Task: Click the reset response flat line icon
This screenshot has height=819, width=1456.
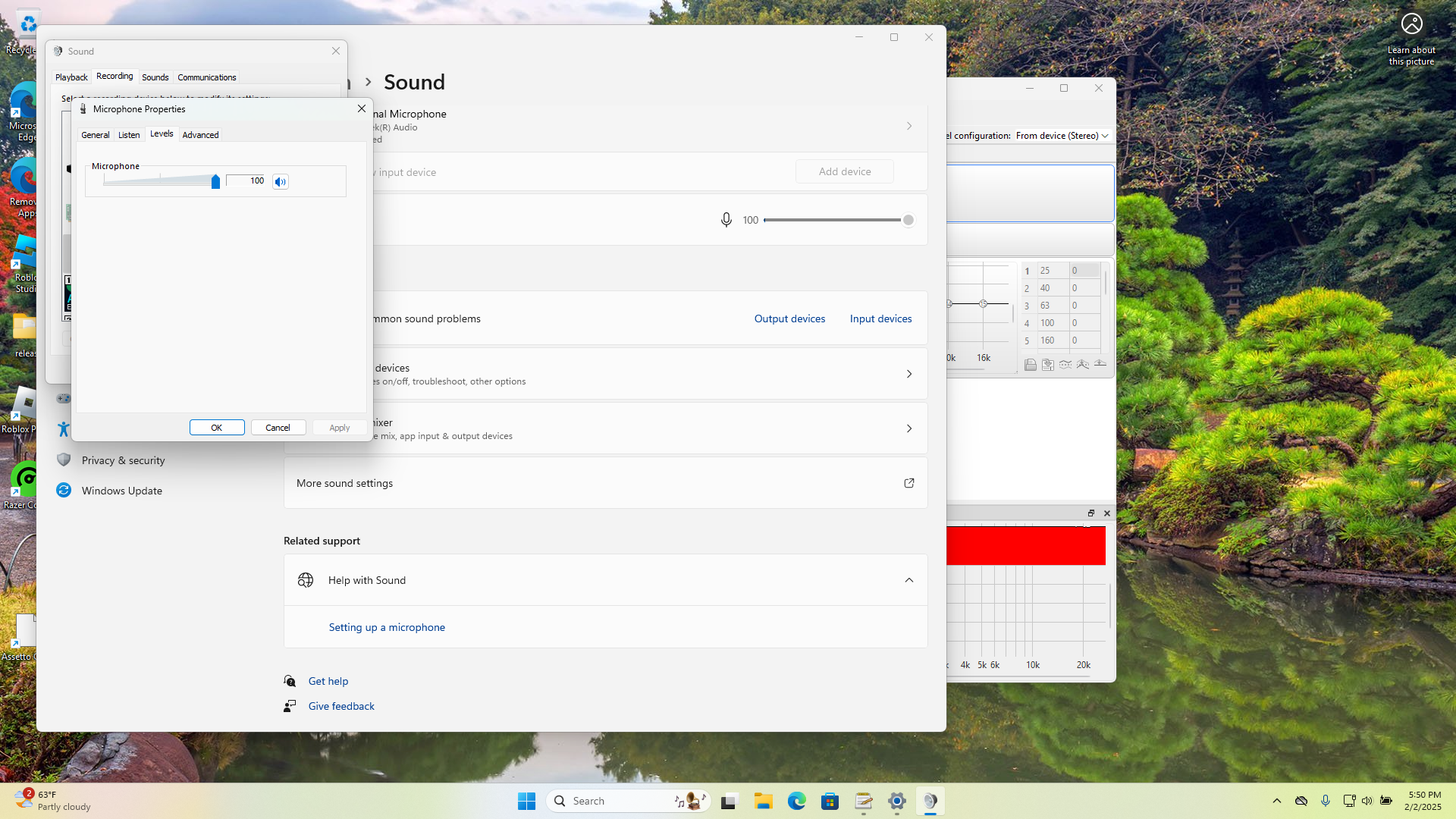Action: (1100, 365)
